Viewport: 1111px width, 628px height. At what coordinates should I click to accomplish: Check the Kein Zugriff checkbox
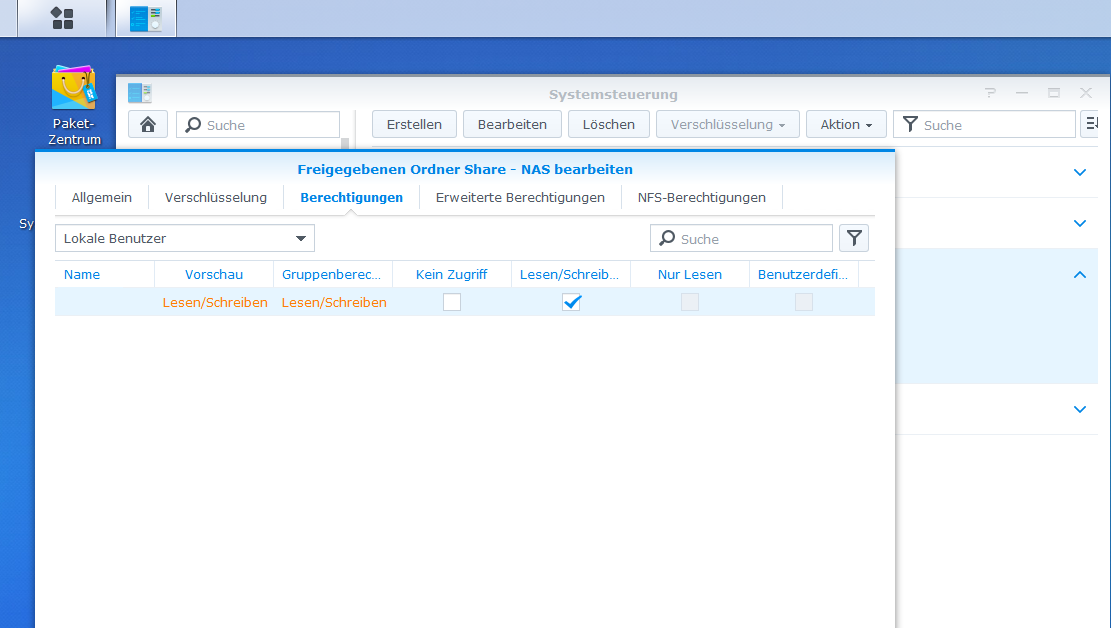451,302
